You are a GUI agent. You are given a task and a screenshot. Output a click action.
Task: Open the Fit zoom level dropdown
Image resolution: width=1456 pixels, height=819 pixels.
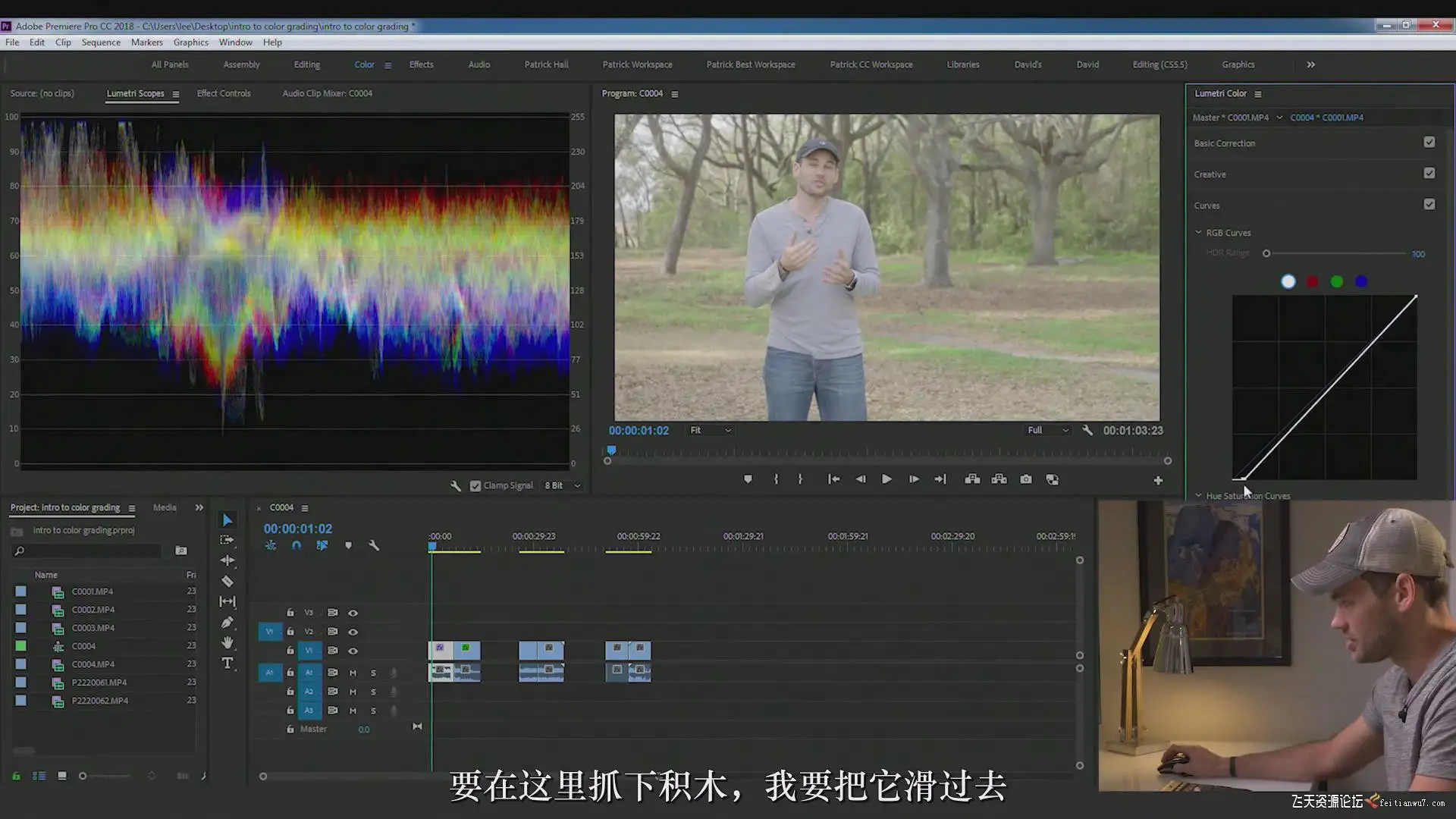tap(711, 430)
